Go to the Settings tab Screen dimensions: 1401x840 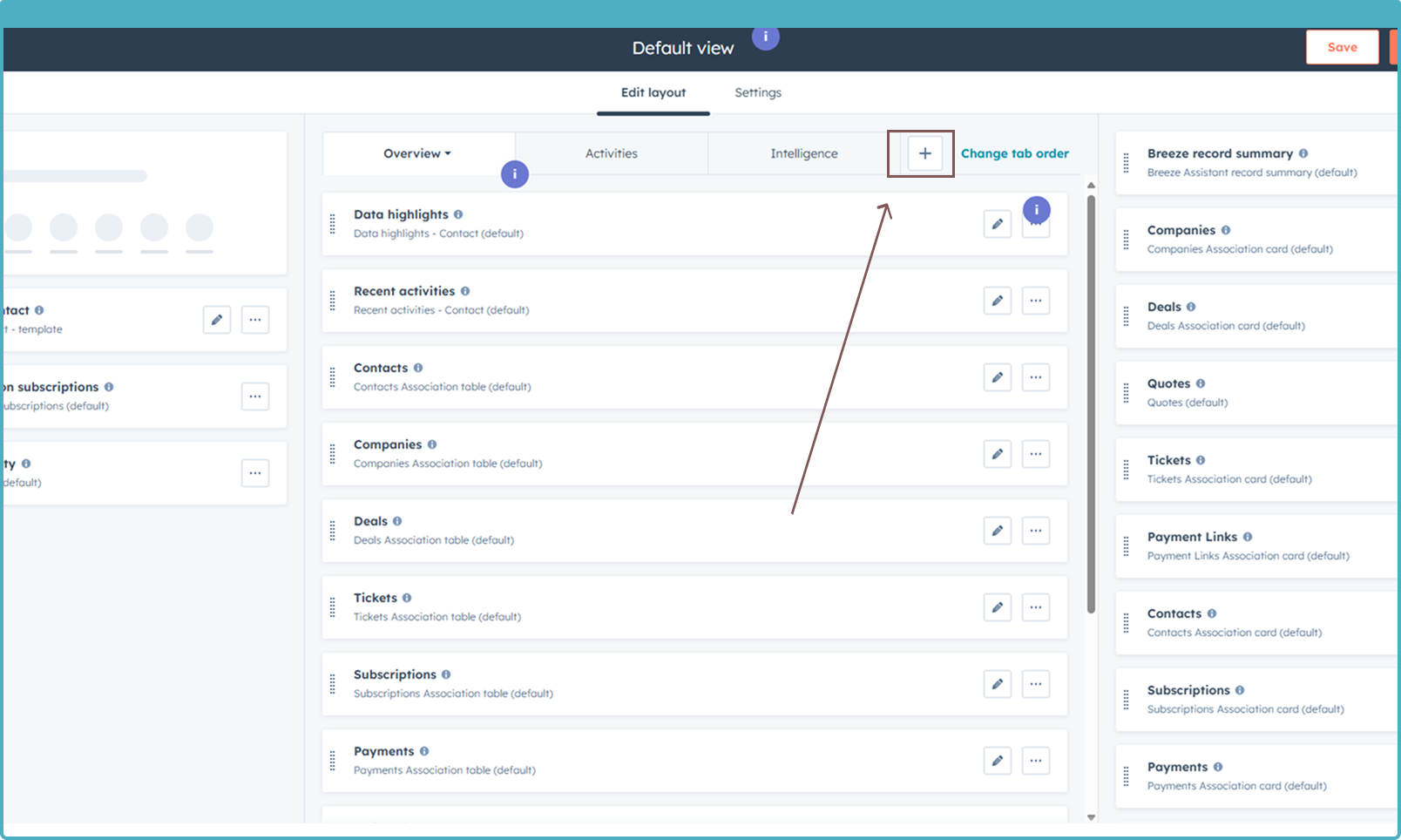click(x=757, y=92)
